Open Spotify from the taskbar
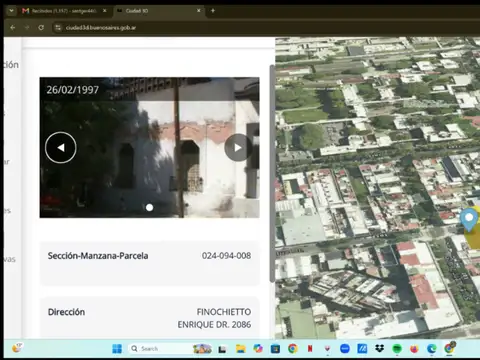480x360 pixels. click(x=397, y=349)
